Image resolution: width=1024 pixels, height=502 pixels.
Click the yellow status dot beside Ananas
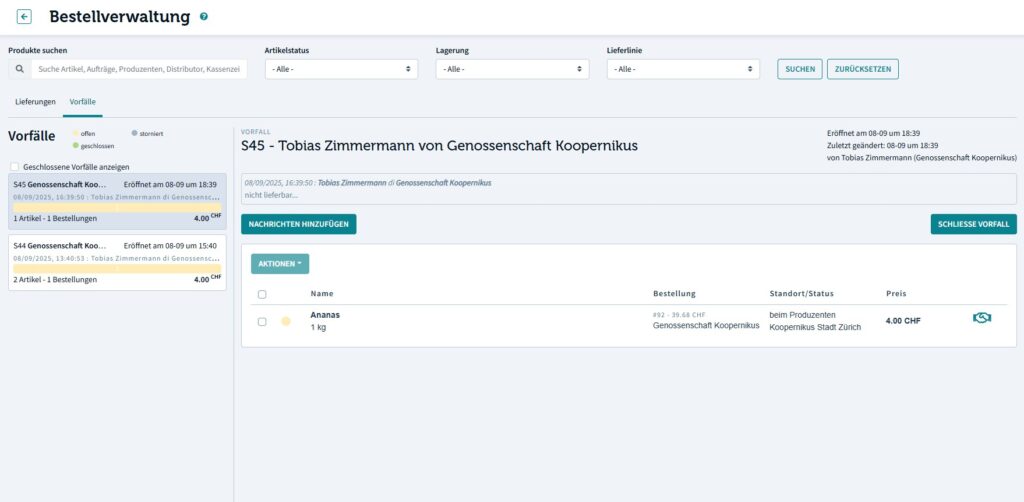(x=286, y=321)
